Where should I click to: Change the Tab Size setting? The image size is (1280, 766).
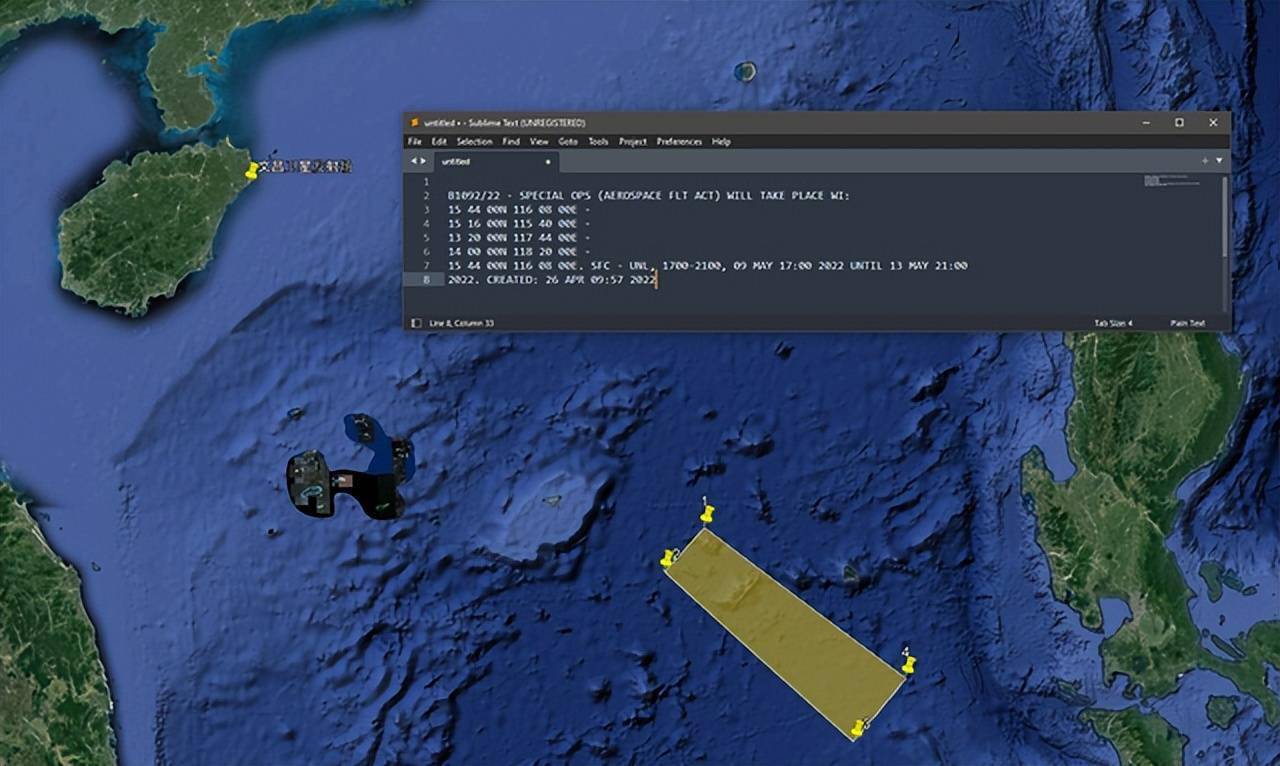click(x=1113, y=323)
